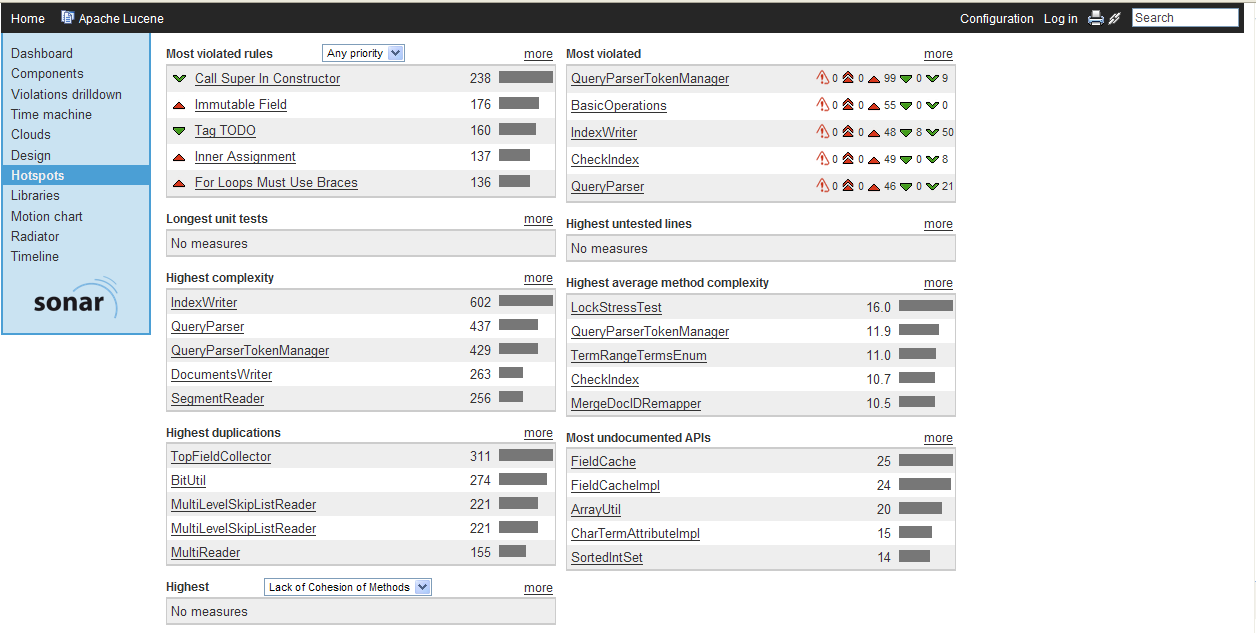
Task: Click the Apache Lucene project icon
Action: click(68, 18)
